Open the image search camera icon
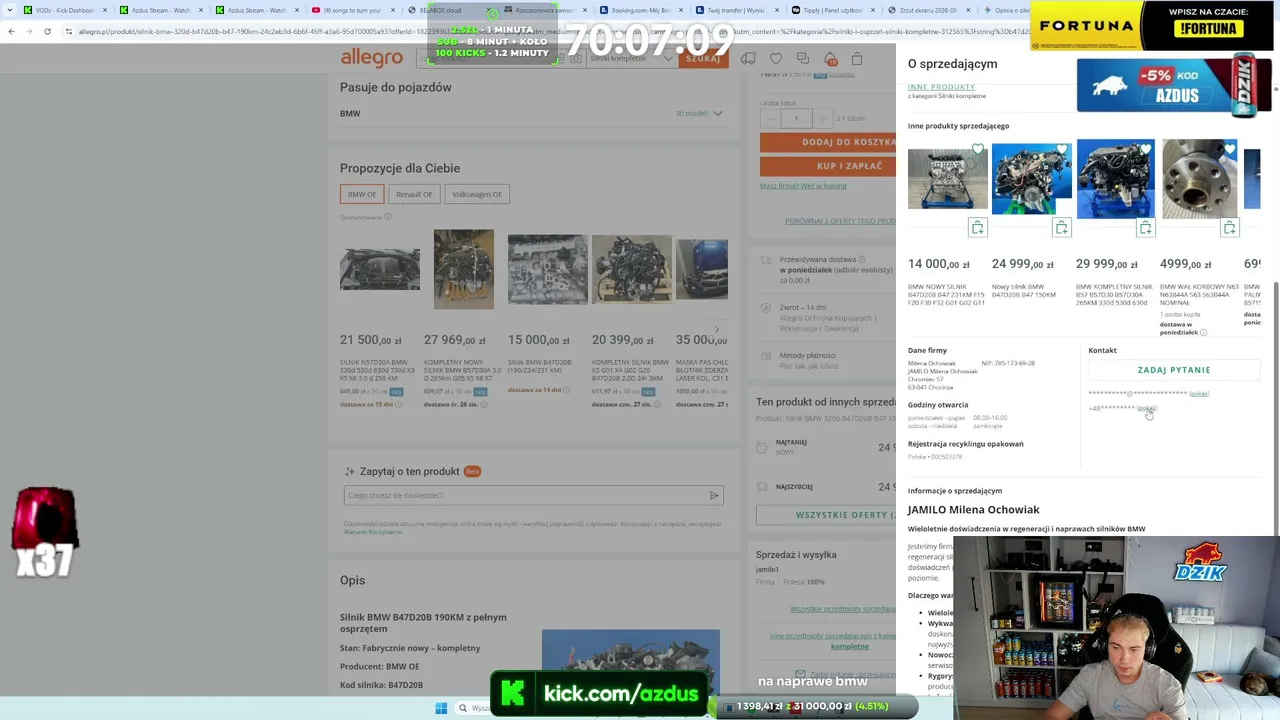Screen dimensions: 1280x720 click(575, 59)
